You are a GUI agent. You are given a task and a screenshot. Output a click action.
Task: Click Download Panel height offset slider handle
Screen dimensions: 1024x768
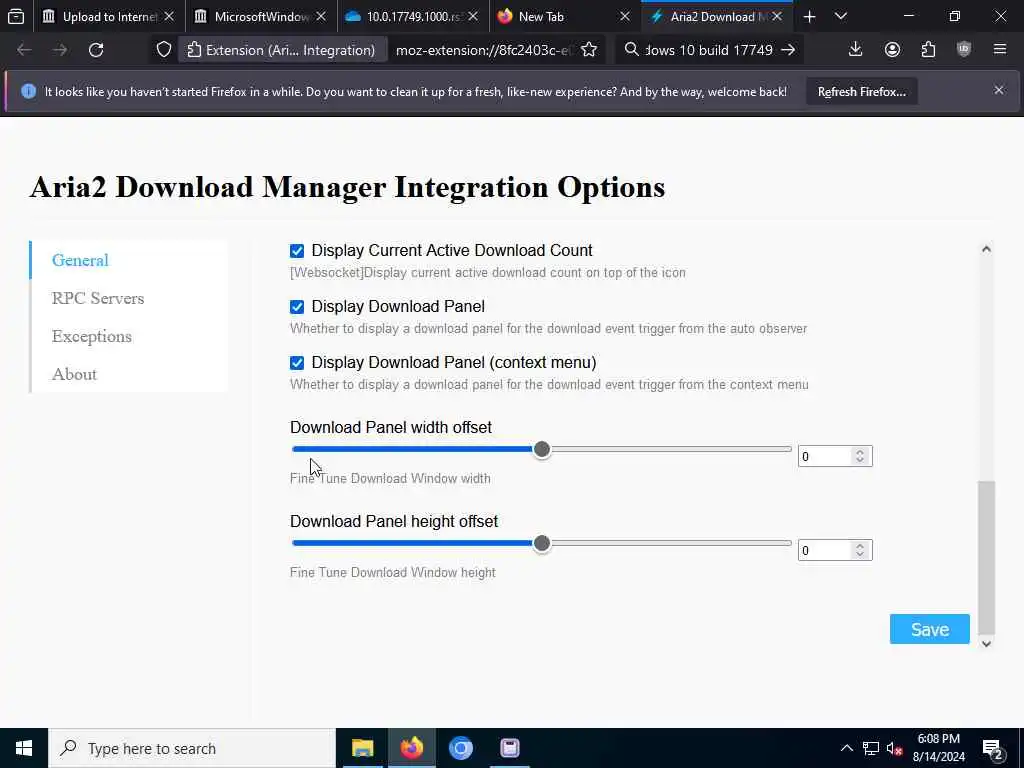[x=541, y=543]
